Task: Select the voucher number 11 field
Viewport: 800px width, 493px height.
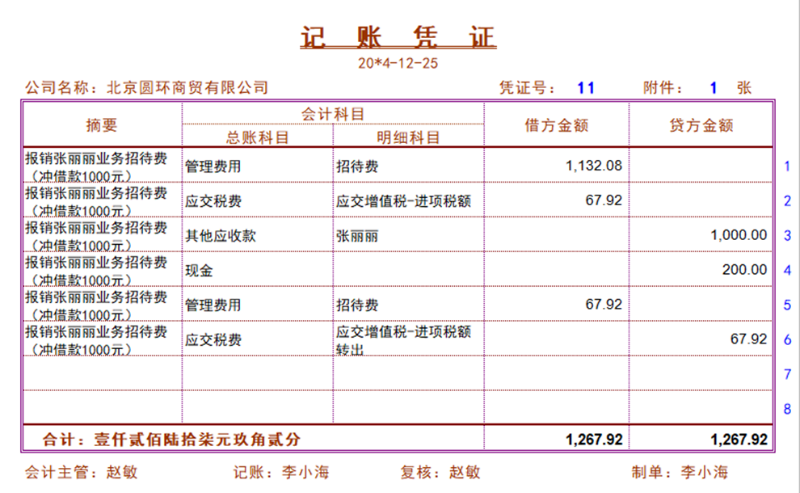Action: pos(586,88)
